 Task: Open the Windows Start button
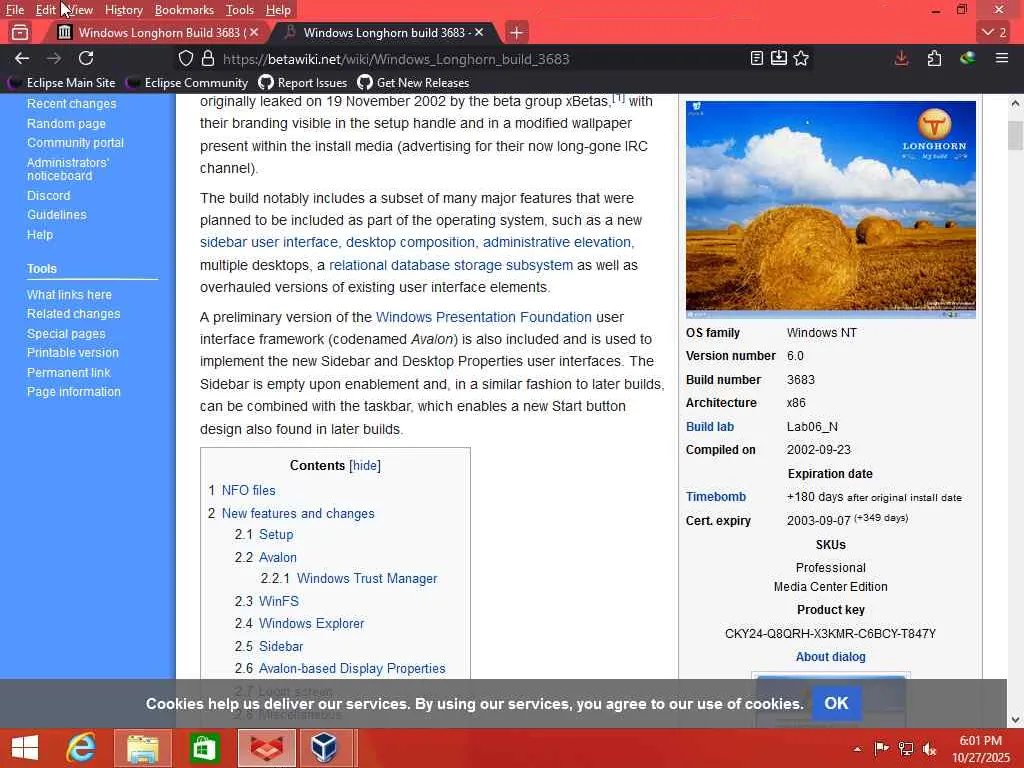pyautogui.click(x=25, y=748)
